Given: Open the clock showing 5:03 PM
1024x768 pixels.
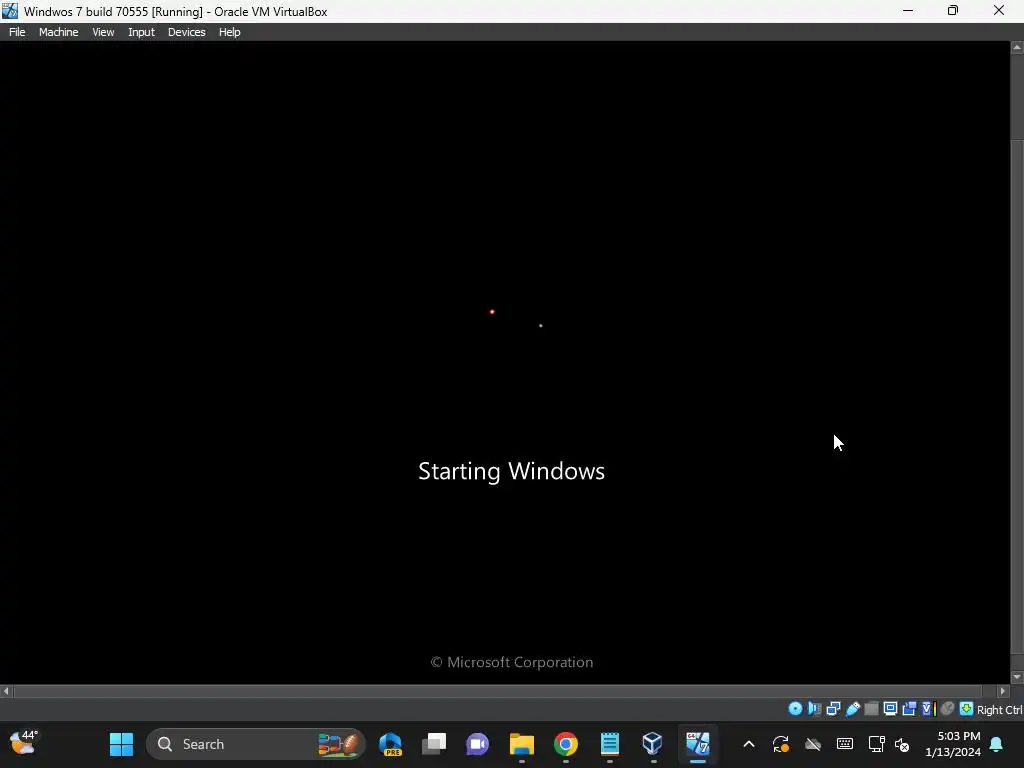Looking at the screenshot, I should 953,744.
